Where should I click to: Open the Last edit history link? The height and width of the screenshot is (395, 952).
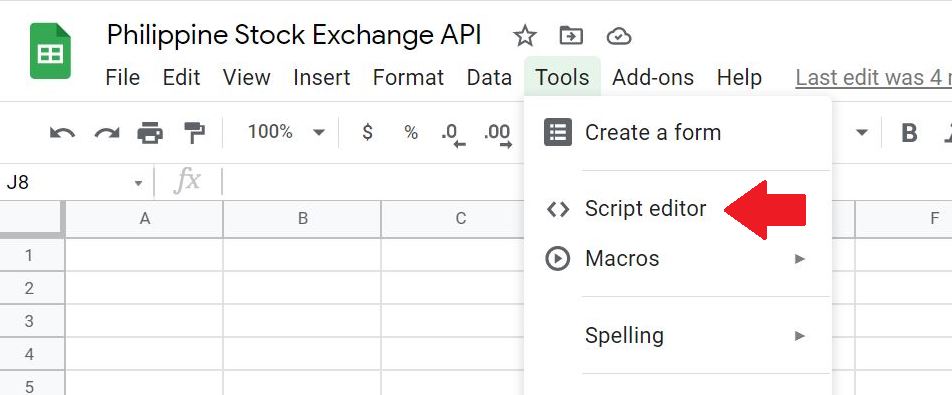pyautogui.click(x=874, y=78)
